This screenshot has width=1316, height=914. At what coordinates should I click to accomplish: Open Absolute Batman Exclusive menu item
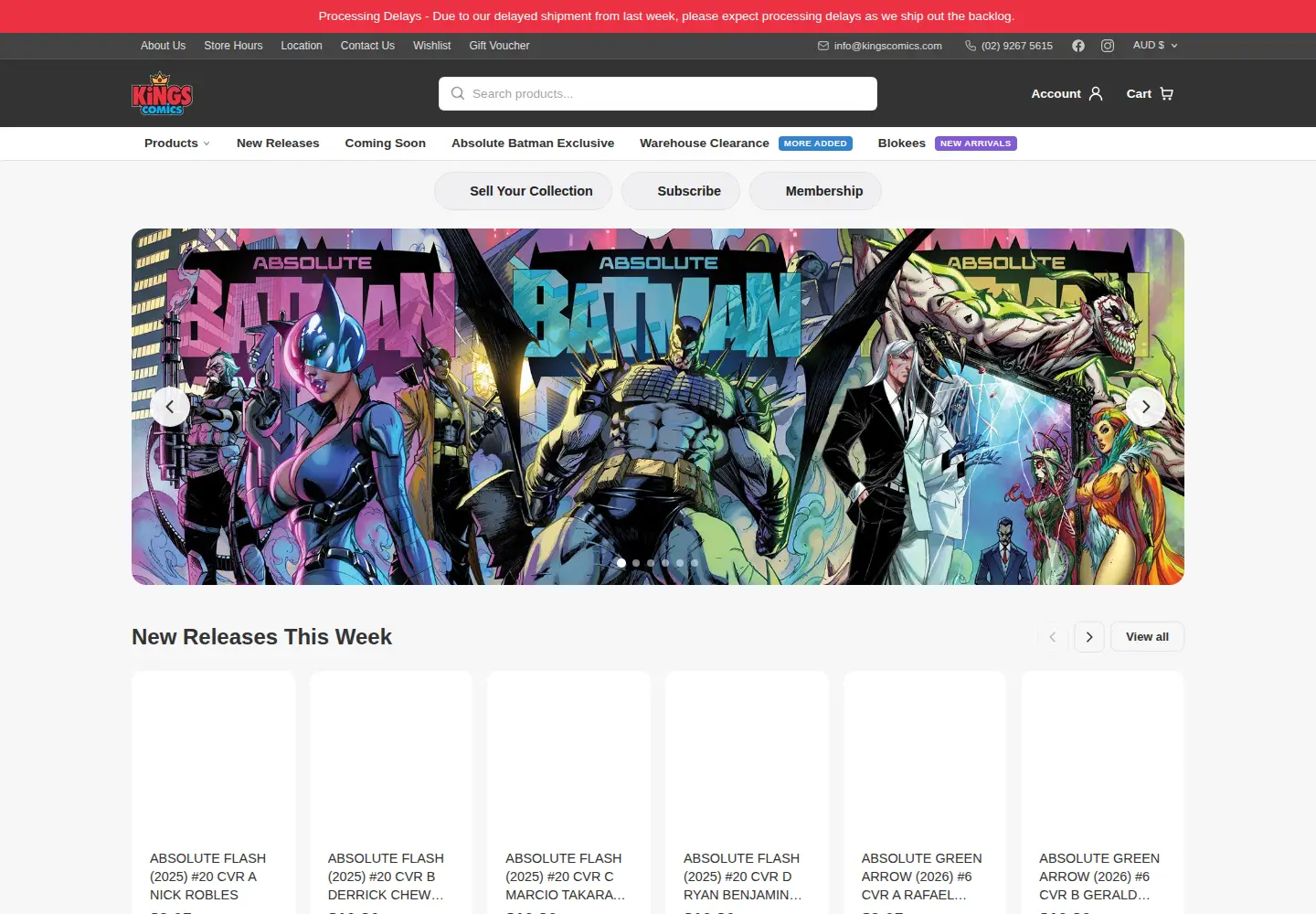click(533, 143)
